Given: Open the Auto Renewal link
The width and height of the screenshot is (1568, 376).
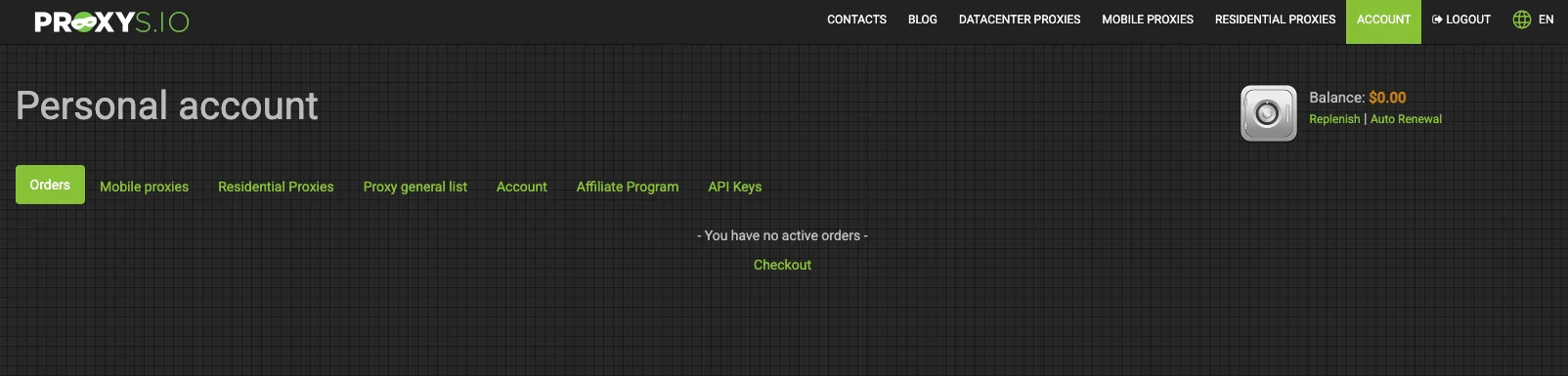Looking at the screenshot, I should pyautogui.click(x=1406, y=119).
